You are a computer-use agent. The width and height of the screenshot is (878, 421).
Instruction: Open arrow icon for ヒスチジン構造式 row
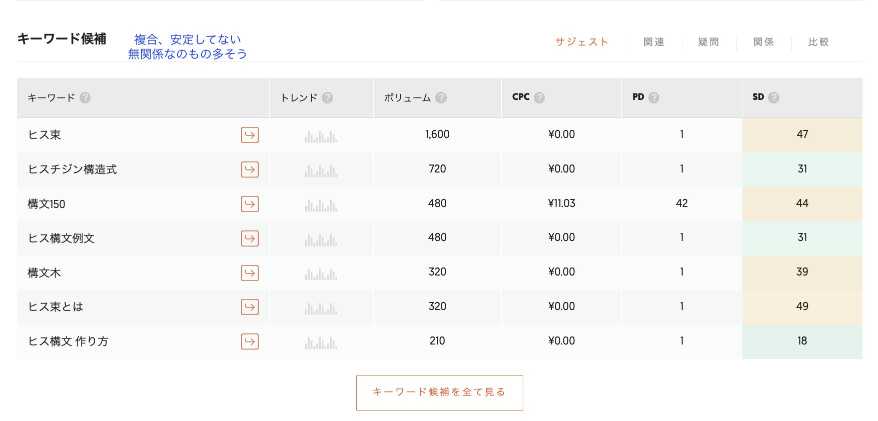pos(250,169)
